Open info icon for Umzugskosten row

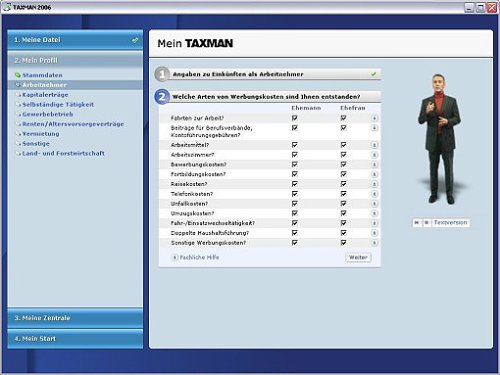(374, 213)
